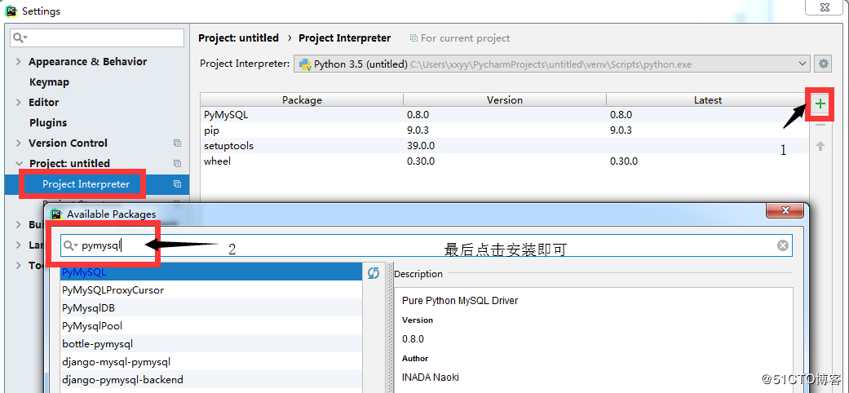
Task: Open the interpreter gear settings icon
Action: pyautogui.click(x=824, y=64)
